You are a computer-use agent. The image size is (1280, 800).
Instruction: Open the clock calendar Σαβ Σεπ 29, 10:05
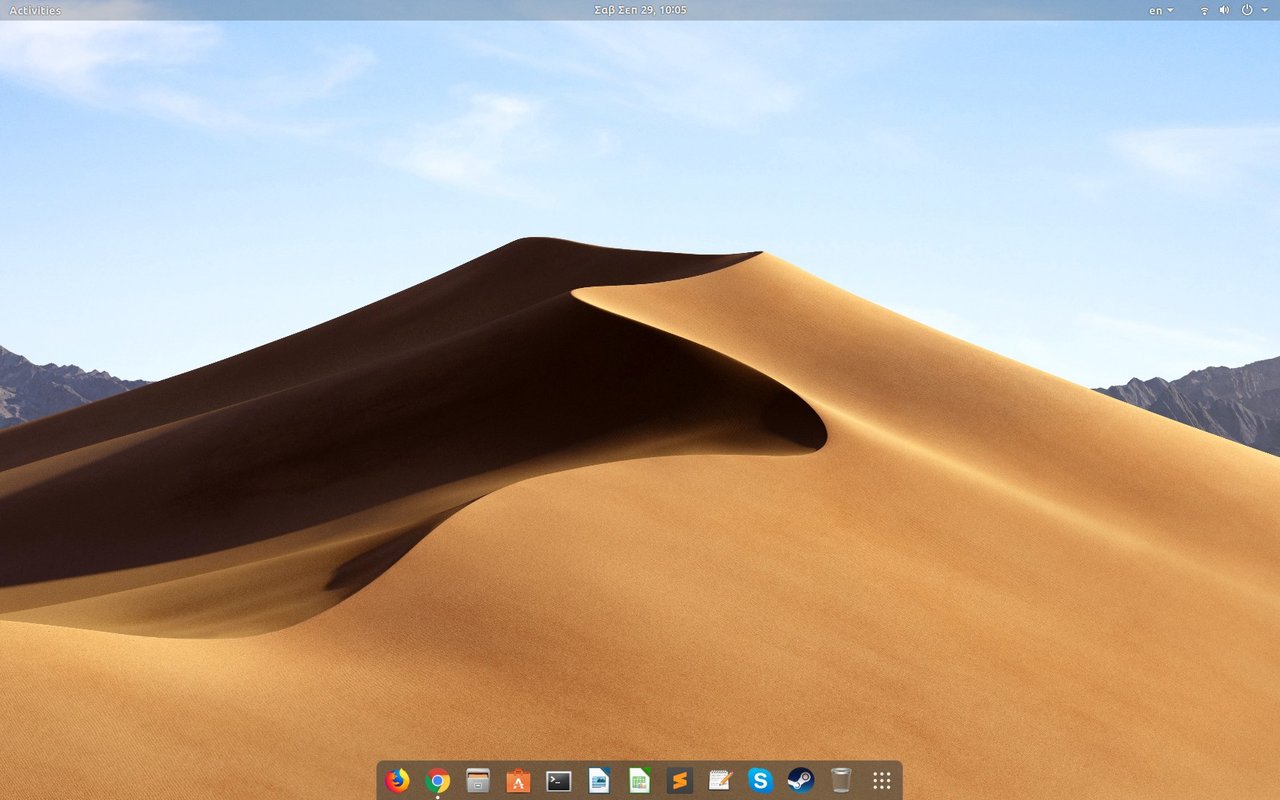point(640,10)
